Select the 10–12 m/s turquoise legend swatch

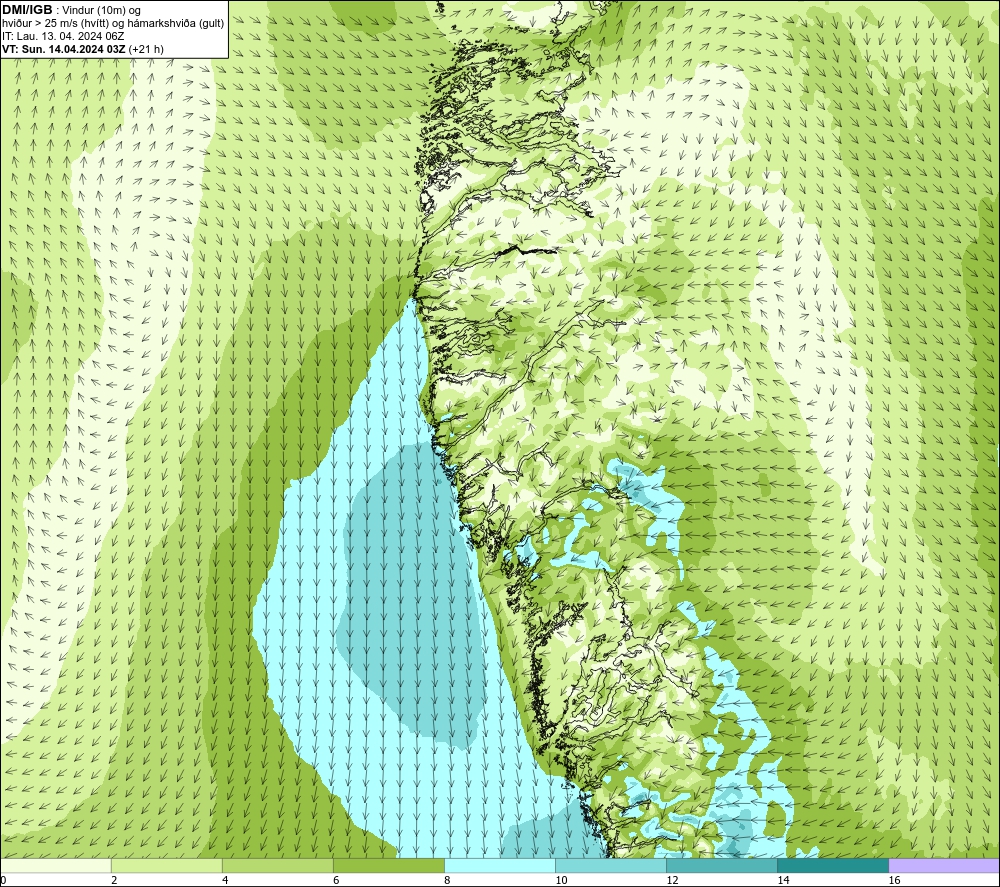[610, 865]
